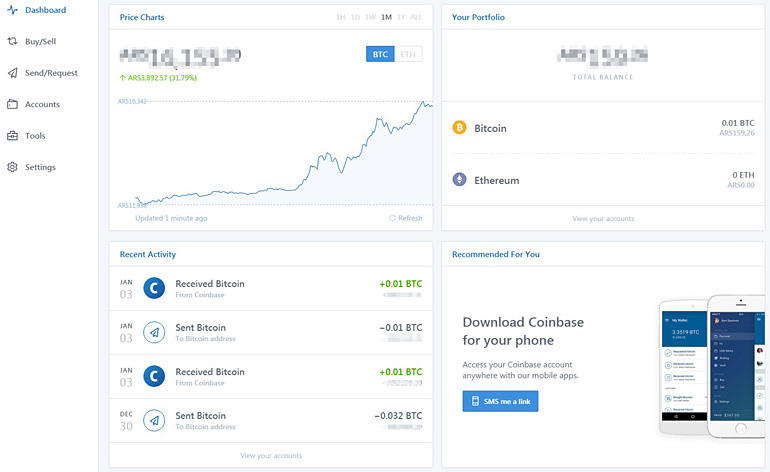Click the Coinbase logo on first Received Bitcoin

tap(154, 288)
